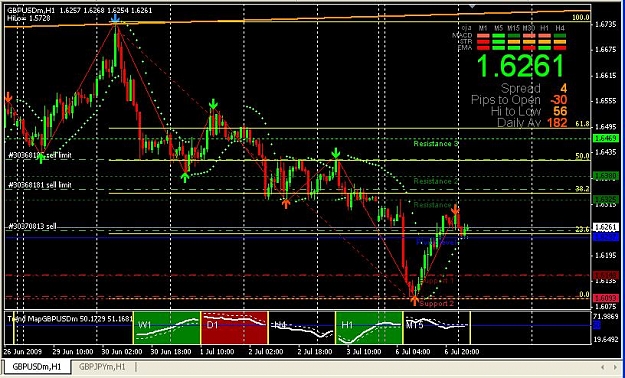Click the green down arrow above the 1 Jul high
The width and height of the screenshot is (625, 378).
tap(213, 104)
